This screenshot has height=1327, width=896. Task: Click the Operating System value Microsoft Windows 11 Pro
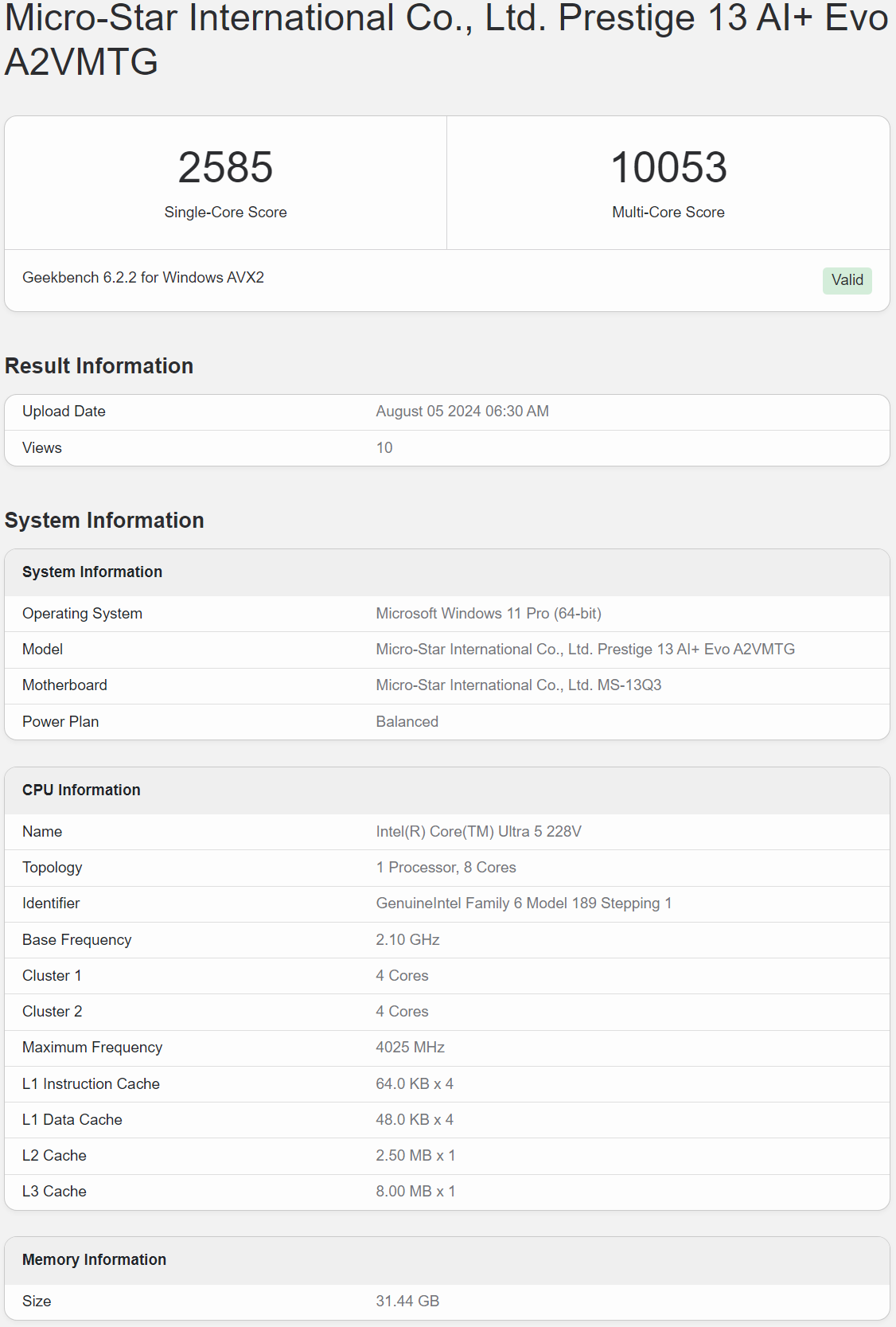[x=489, y=614]
